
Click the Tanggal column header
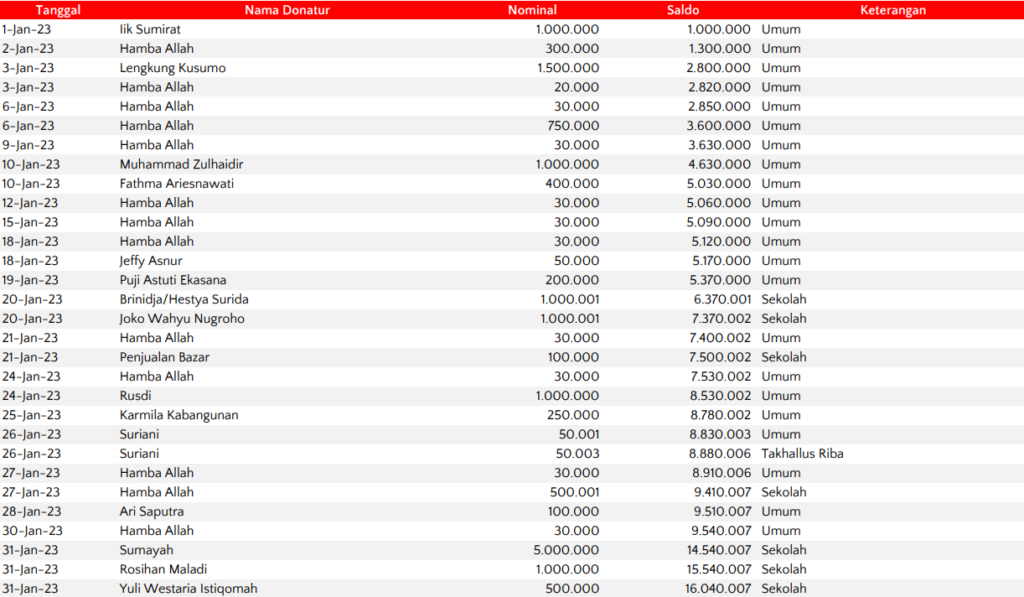(x=58, y=10)
